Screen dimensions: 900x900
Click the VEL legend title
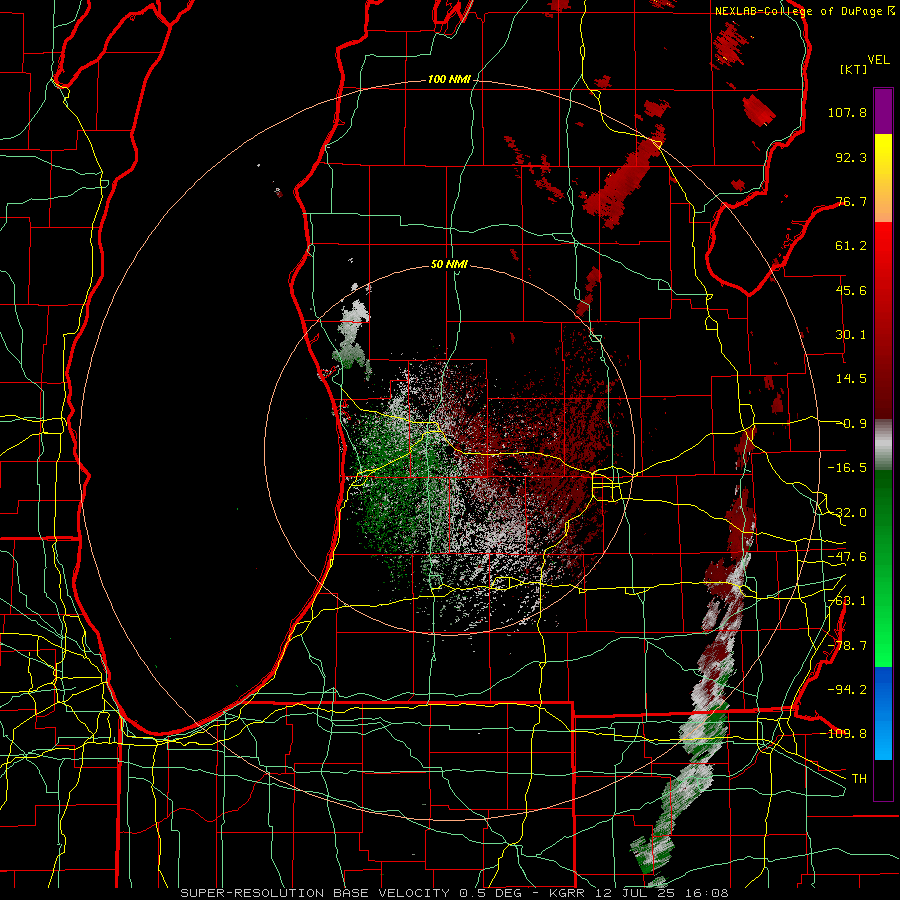pos(878,60)
